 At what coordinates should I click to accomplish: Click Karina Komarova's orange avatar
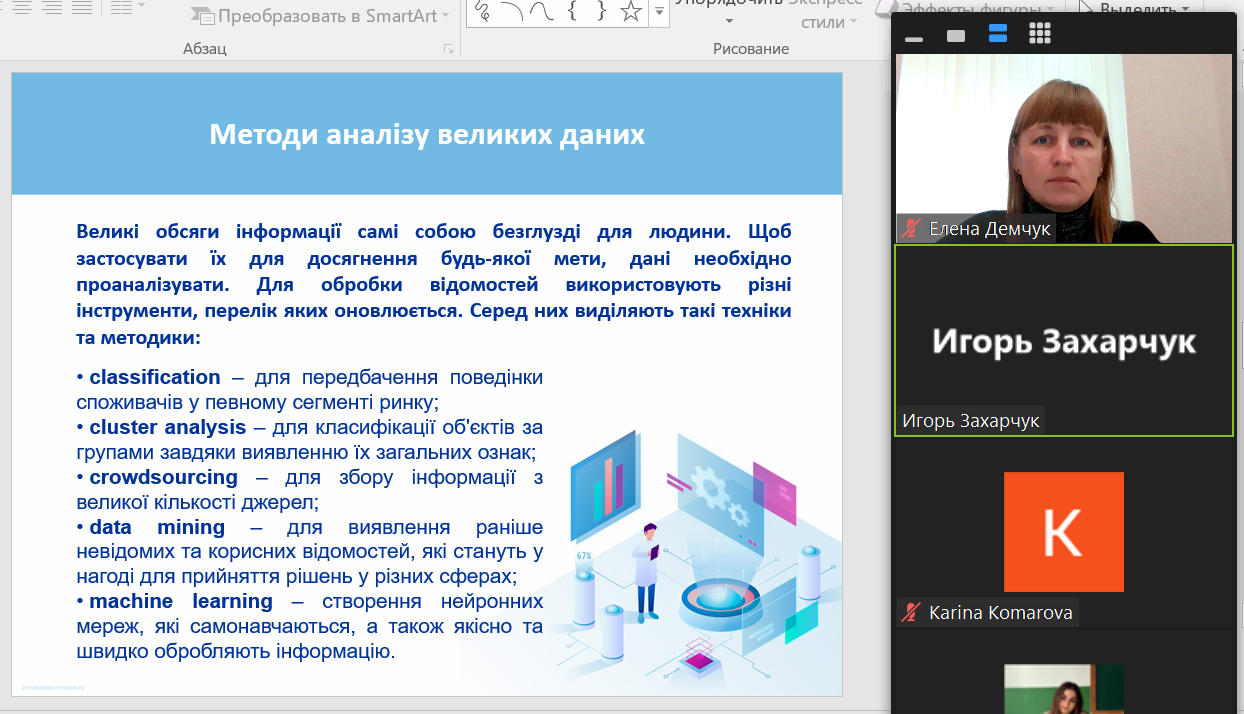pyautogui.click(x=1063, y=532)
